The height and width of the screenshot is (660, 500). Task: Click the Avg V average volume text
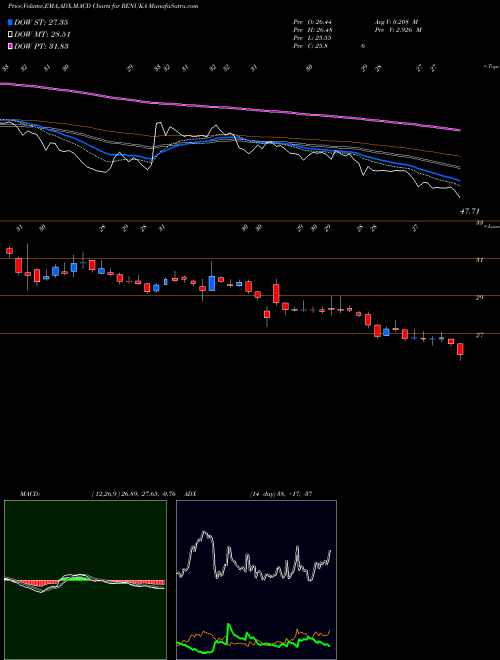point(395,22)
